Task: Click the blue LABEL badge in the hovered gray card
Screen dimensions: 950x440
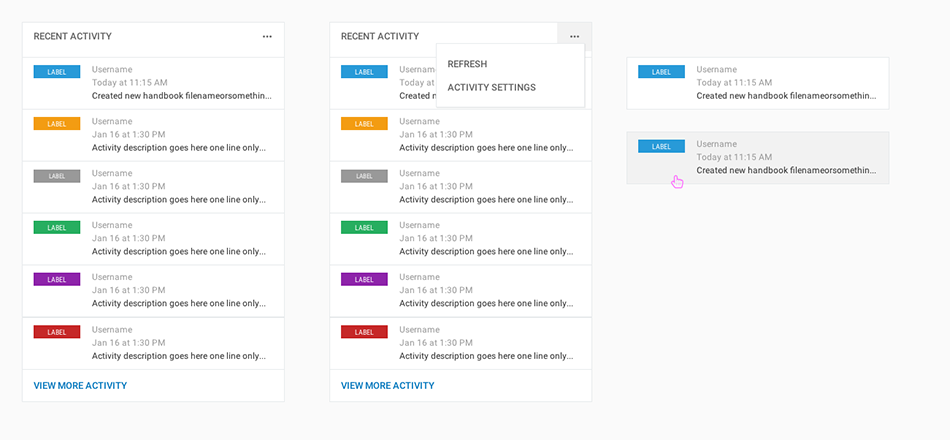Action: point(661,147)
